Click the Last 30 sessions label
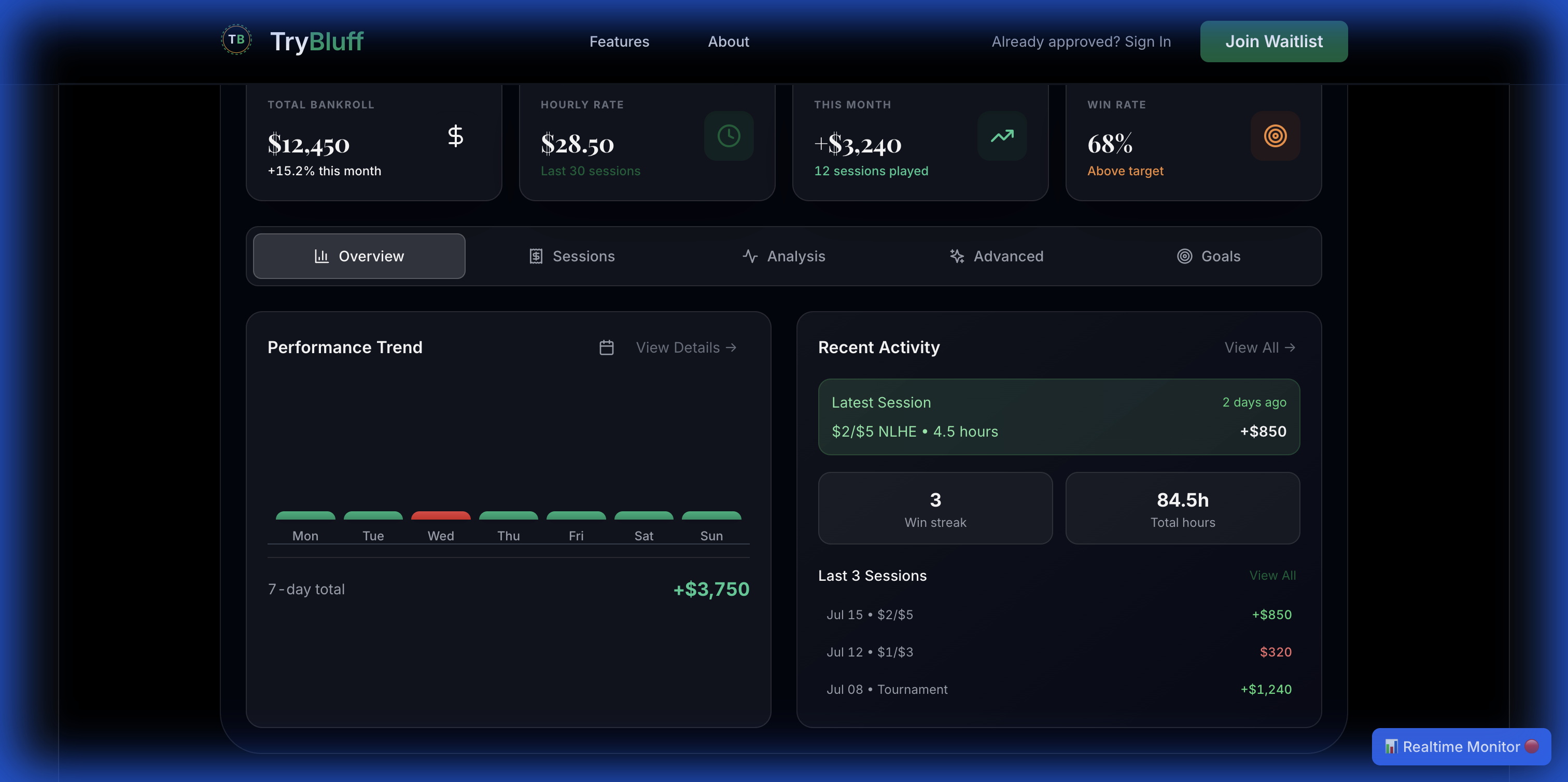Viewport: 1568px width, 782px height. (591, 171)
